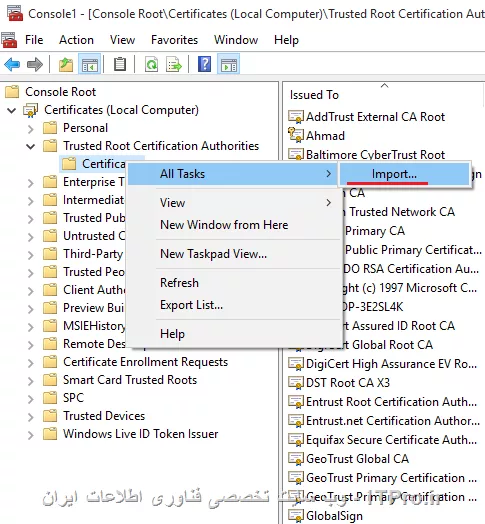Click certificate icon beside GlobalSign

point(296,515)
